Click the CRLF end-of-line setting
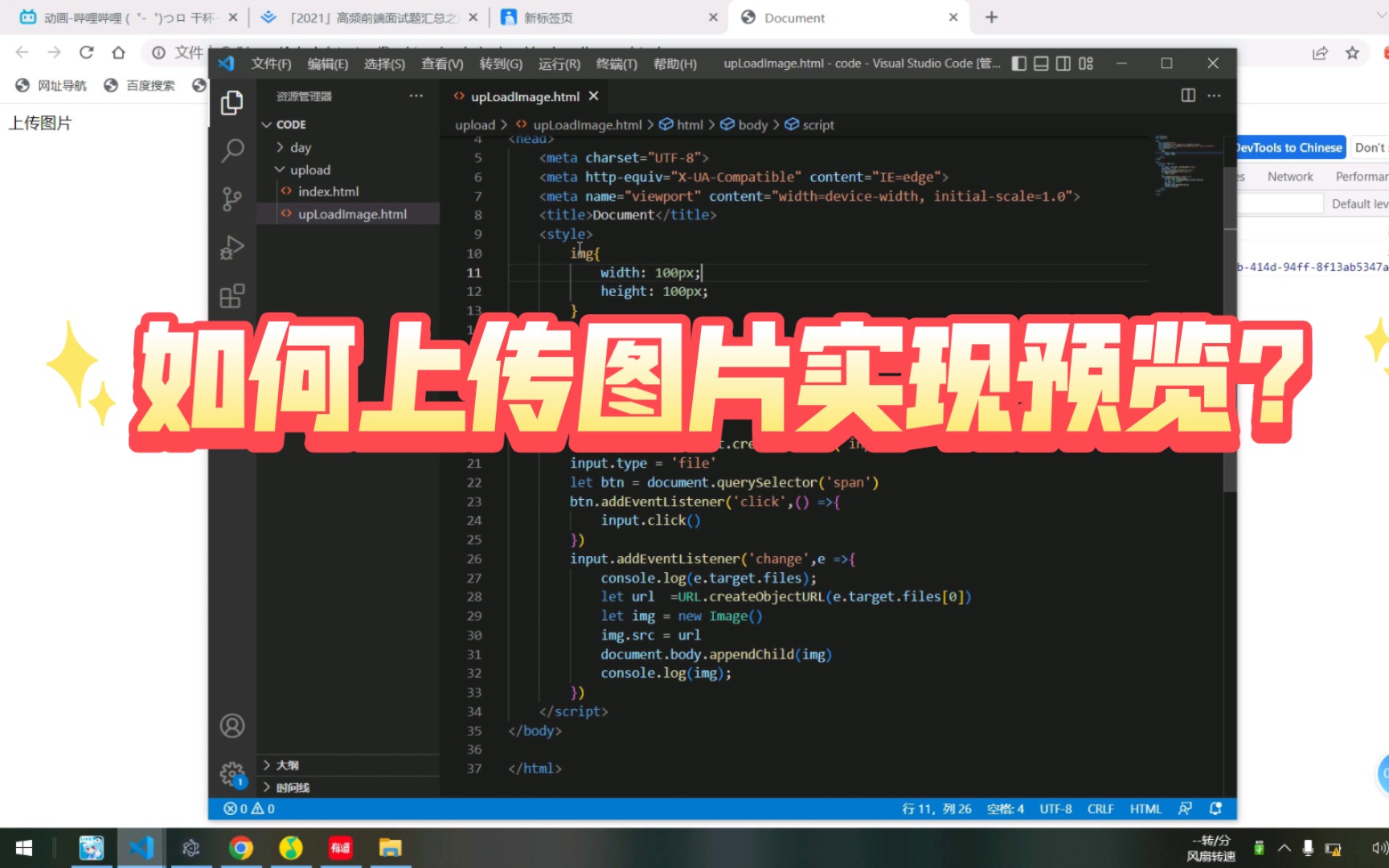Screen dimensions: 1389x868 pyautogui.click(x=1100, y=809)
